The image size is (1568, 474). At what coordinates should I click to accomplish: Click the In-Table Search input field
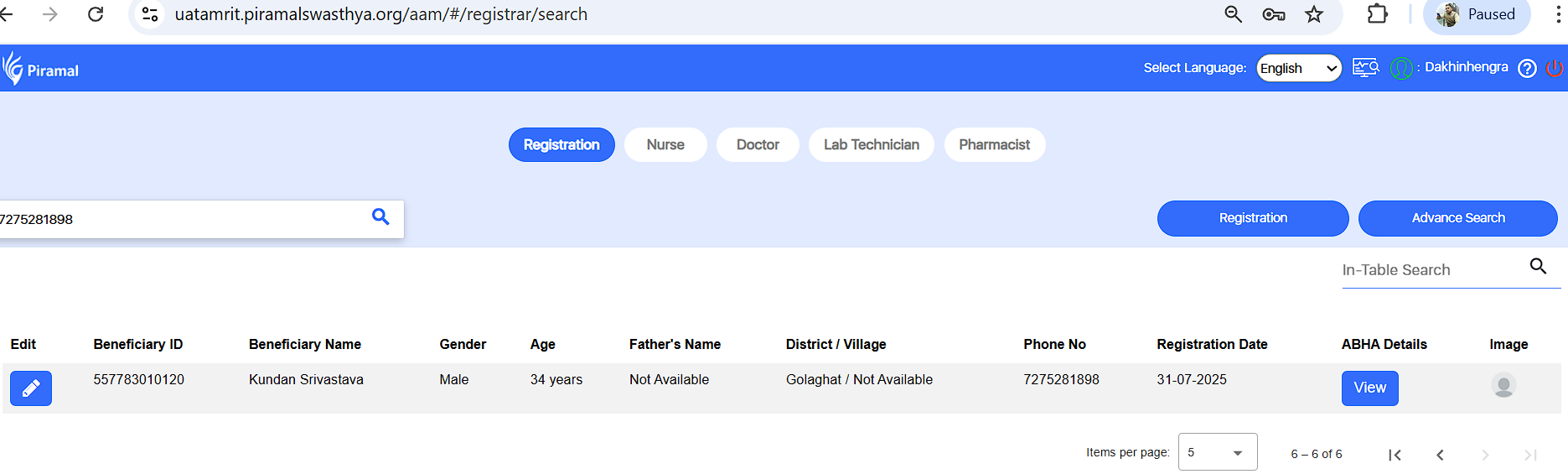point(1429,270)
